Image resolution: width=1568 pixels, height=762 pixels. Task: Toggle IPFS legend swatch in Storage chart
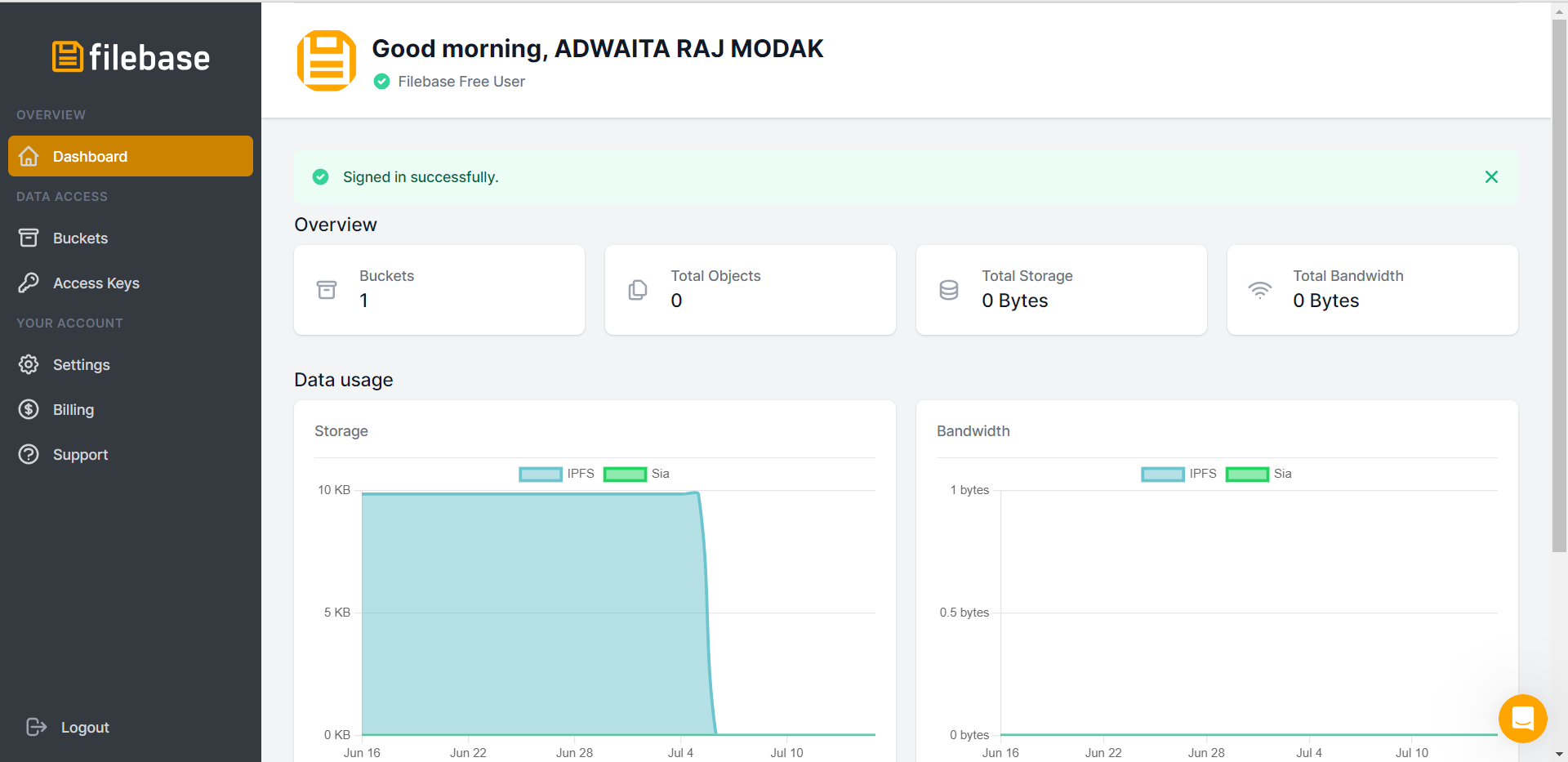coord(541,474)
